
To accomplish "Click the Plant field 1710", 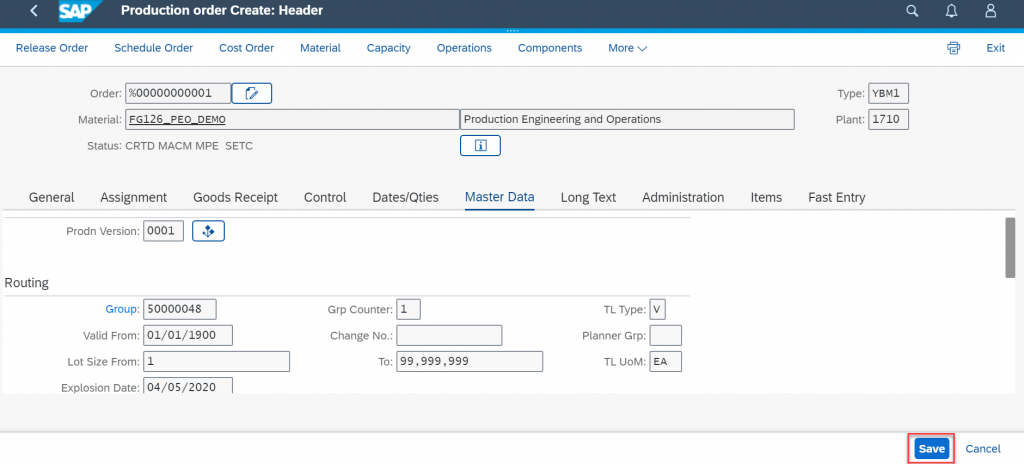I will 889,120.
